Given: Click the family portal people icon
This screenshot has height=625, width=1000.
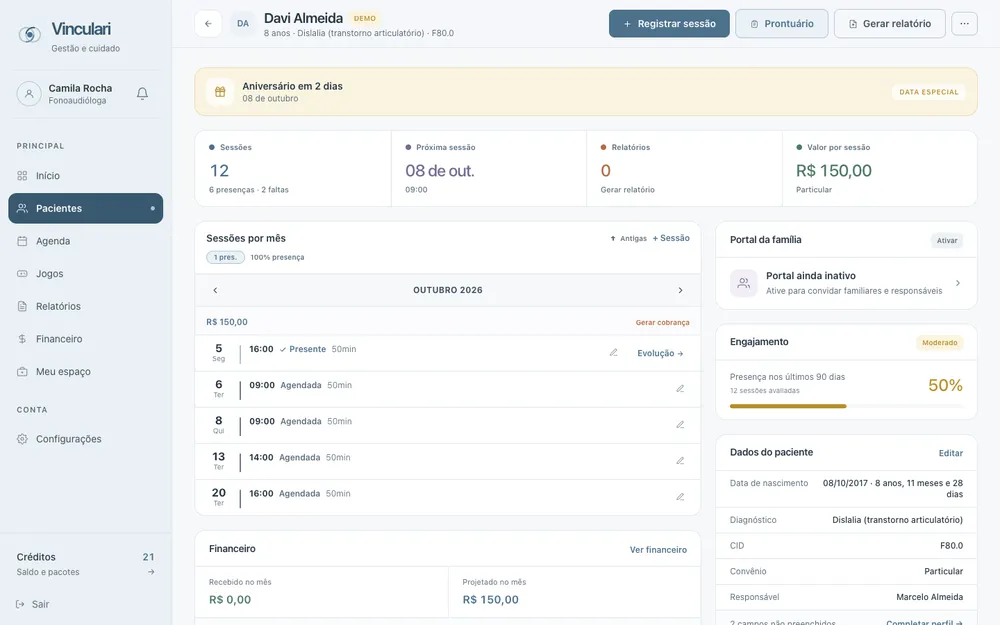Looking at the screenshot, I should [744, 283].
